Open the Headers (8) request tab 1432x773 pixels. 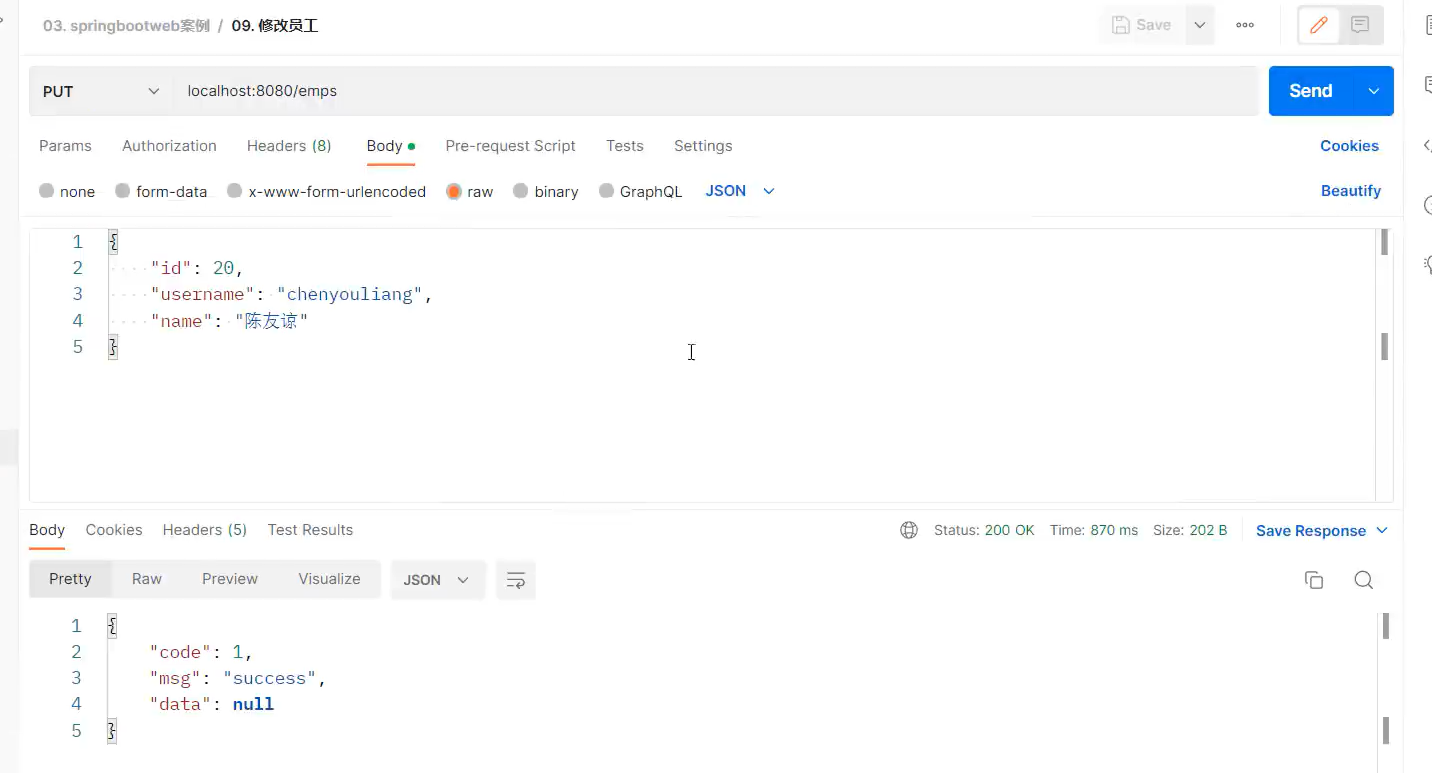[x=289, y=146]
